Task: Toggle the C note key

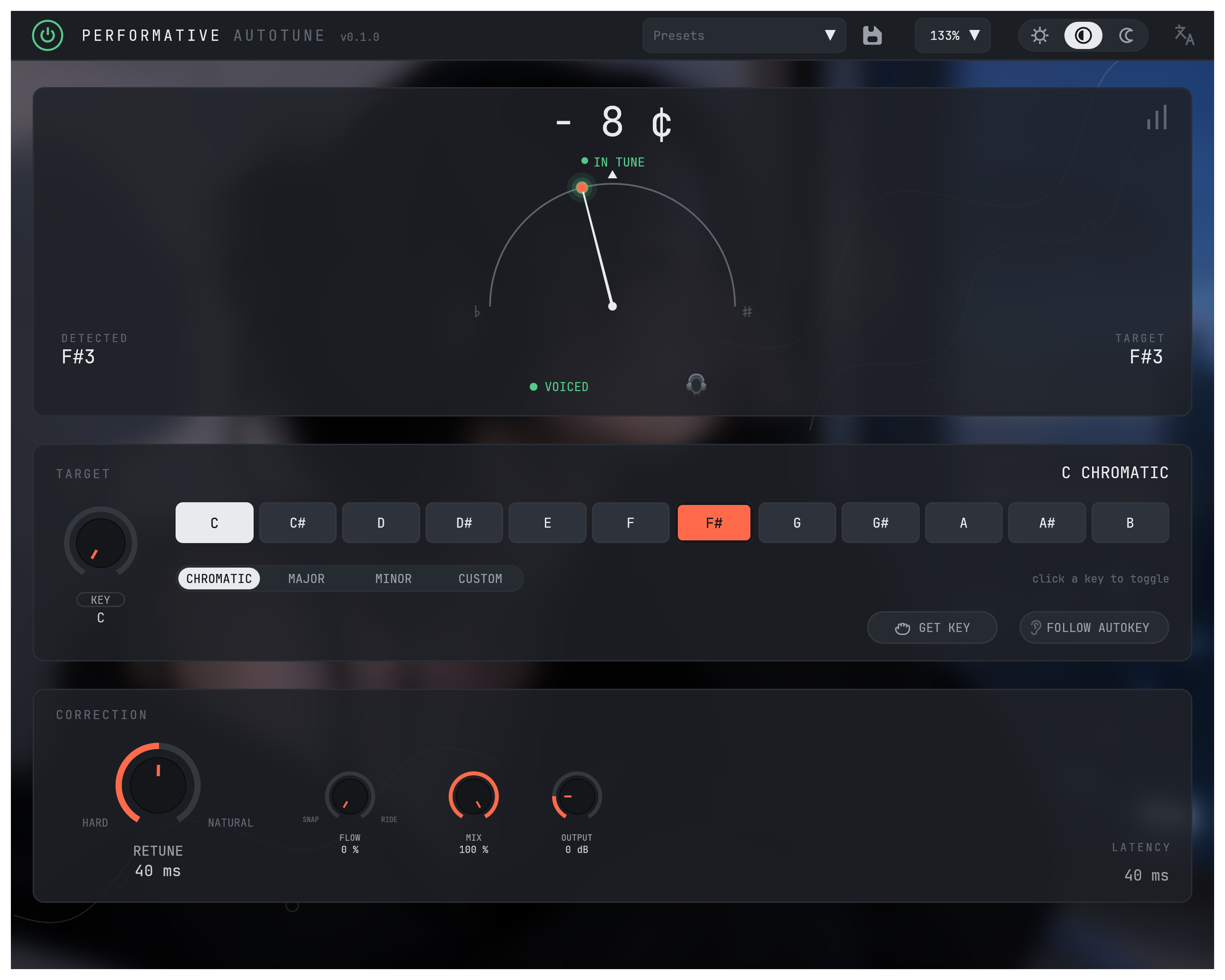Action: pyautogui.click(x=214, y=523)
